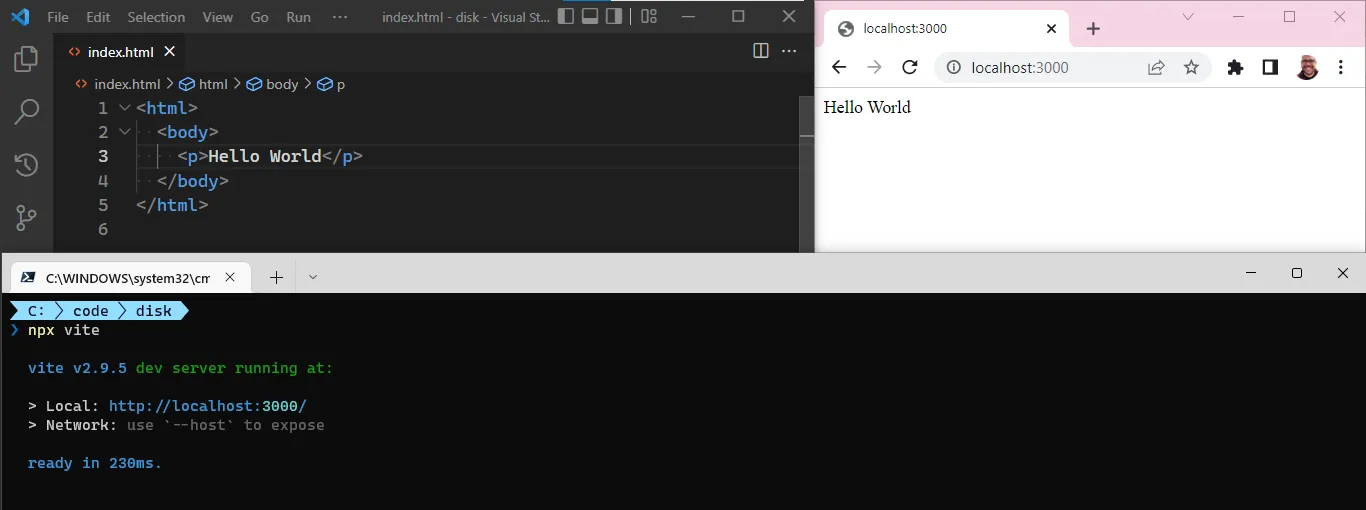Toggle the VS Code secondary side bar

[x=614, y=17]
